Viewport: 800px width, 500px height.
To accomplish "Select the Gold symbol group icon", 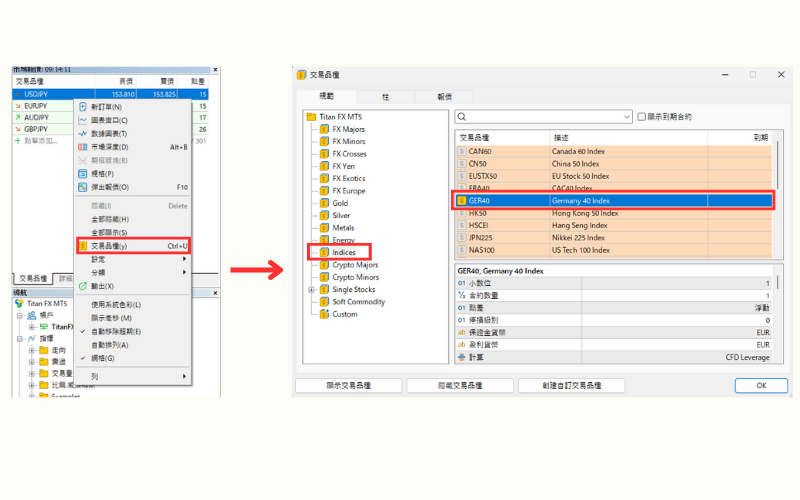I will point(324,203).
